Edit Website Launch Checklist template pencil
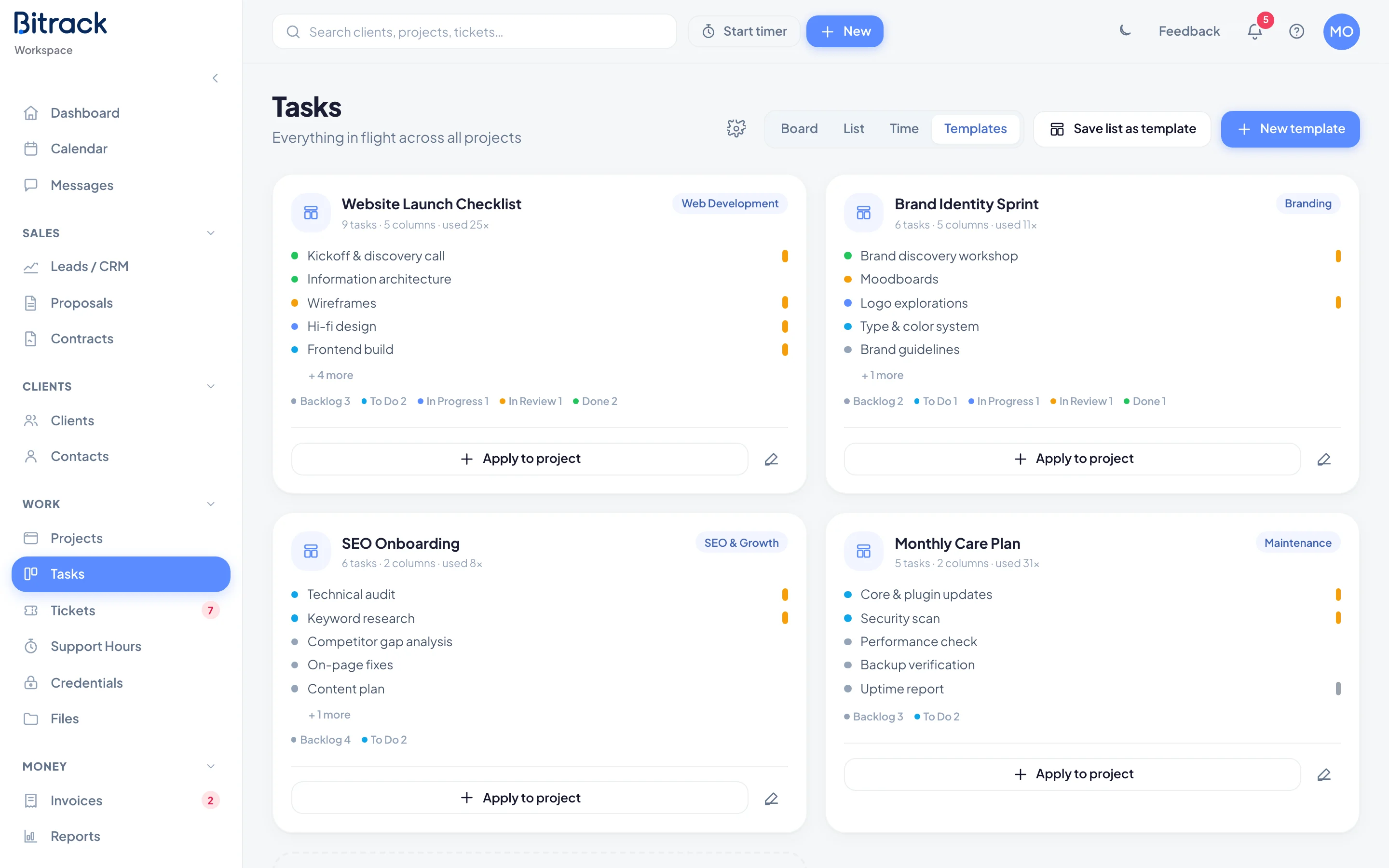The image size is (1389, 868). tap(771, 459)
